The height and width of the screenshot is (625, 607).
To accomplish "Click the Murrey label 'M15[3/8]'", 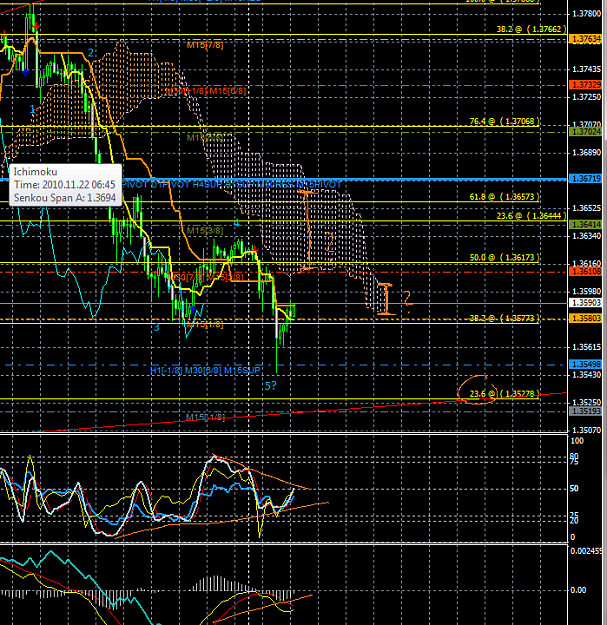I will [205, 230].
